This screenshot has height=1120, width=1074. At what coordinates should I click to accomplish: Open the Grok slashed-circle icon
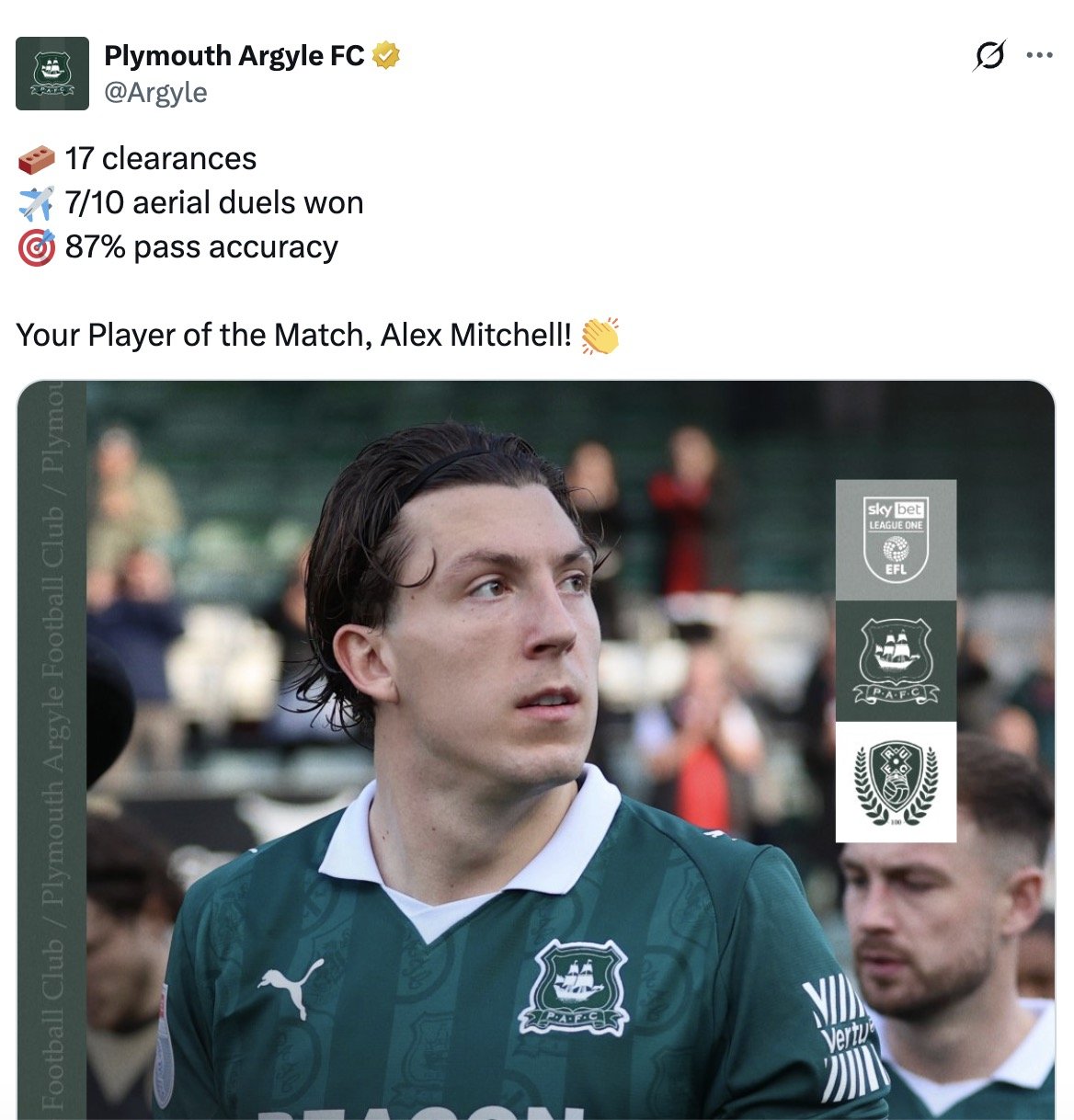click(989, 55)
